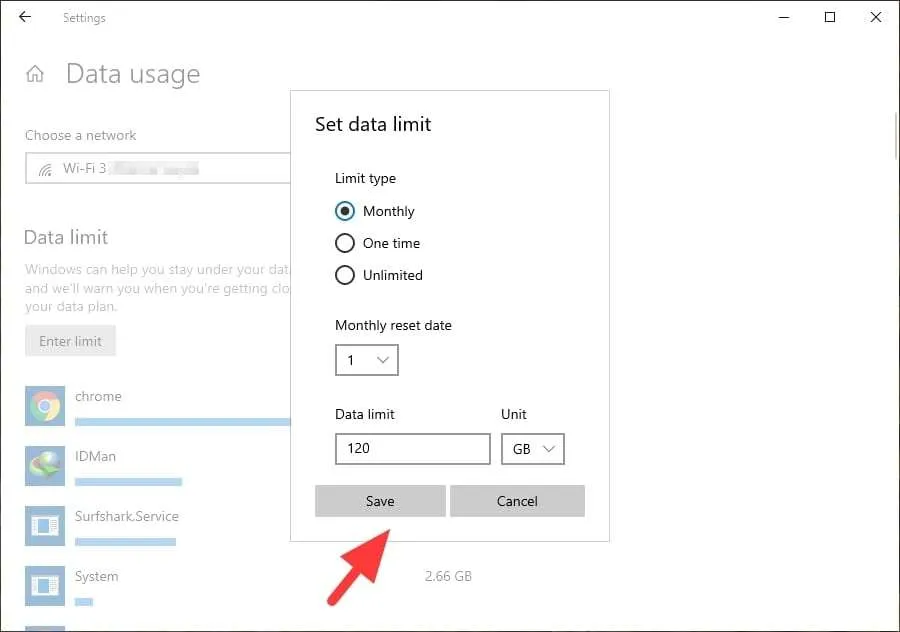Open the Unit dropdown showing GB

(533, 449)
